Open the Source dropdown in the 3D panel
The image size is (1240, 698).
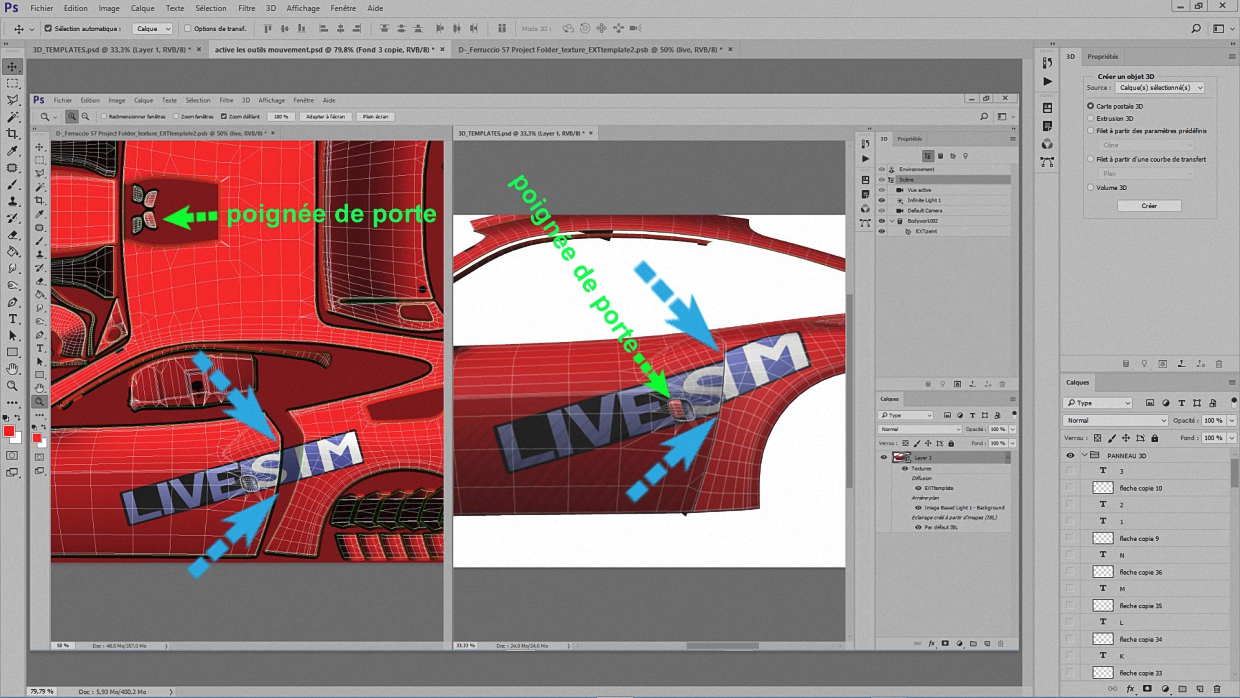1161,88
